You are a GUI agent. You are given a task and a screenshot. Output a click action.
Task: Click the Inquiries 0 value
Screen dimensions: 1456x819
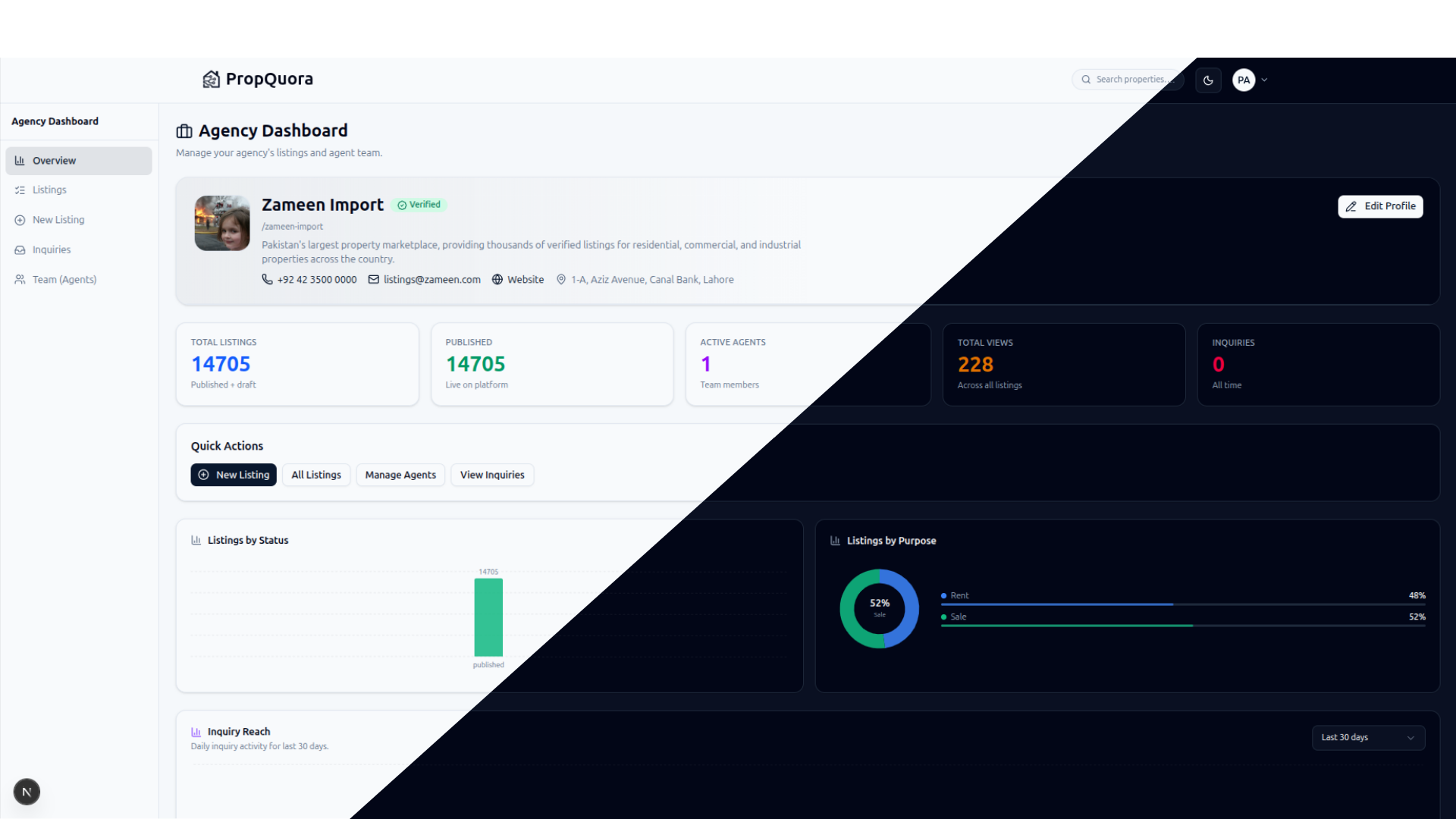pyautogui.click(x=1219, y=365)
